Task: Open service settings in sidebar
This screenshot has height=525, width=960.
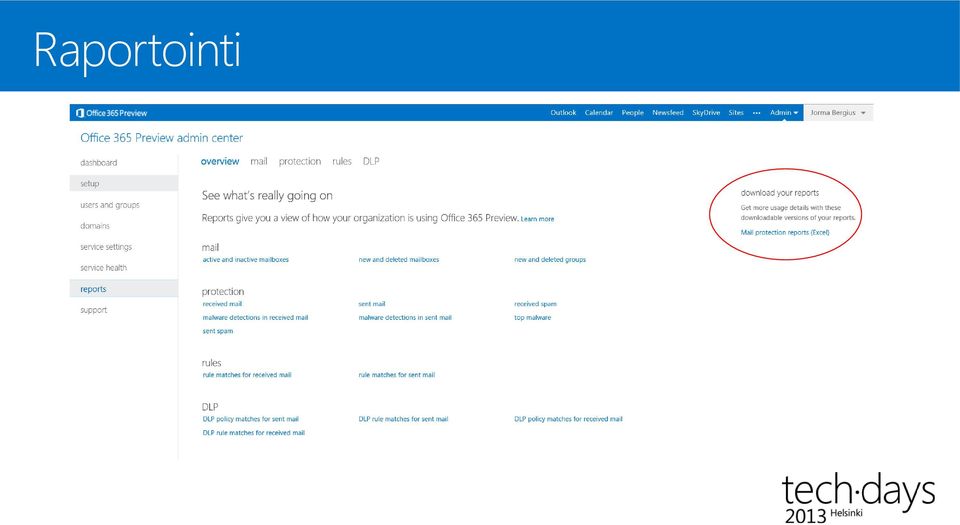Action: [x=106, y=247]
